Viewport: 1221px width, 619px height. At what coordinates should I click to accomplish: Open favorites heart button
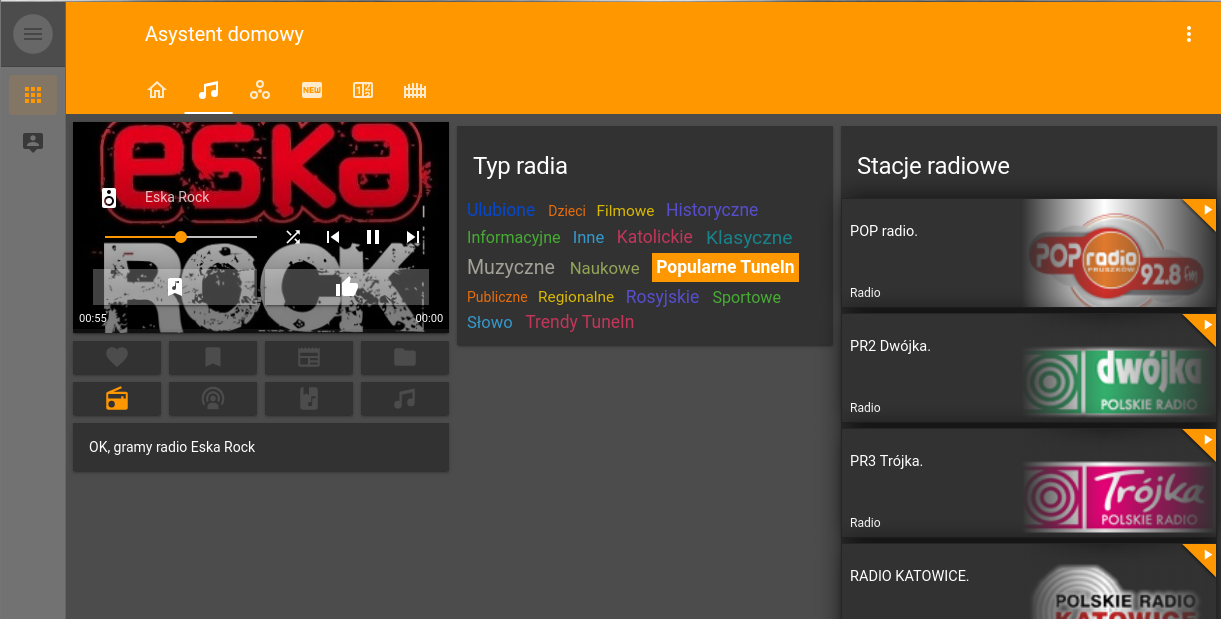(117, 358)
